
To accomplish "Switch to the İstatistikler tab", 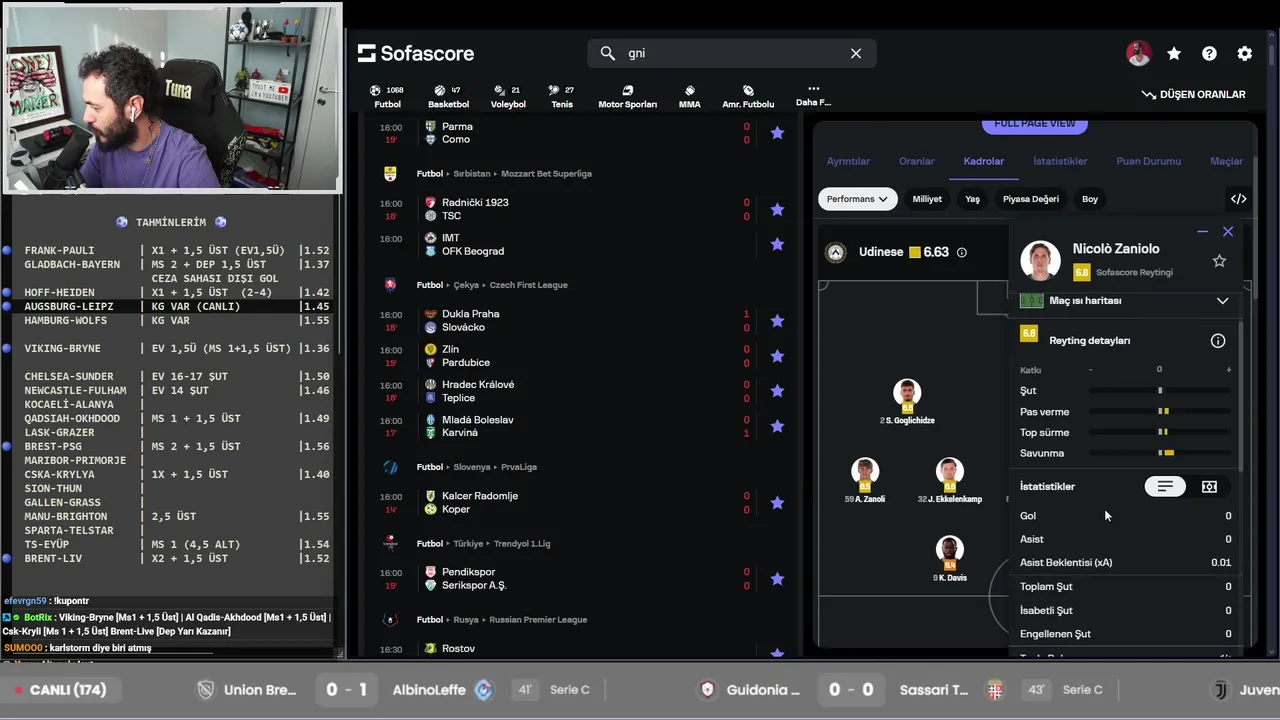I will [1060, 161].
